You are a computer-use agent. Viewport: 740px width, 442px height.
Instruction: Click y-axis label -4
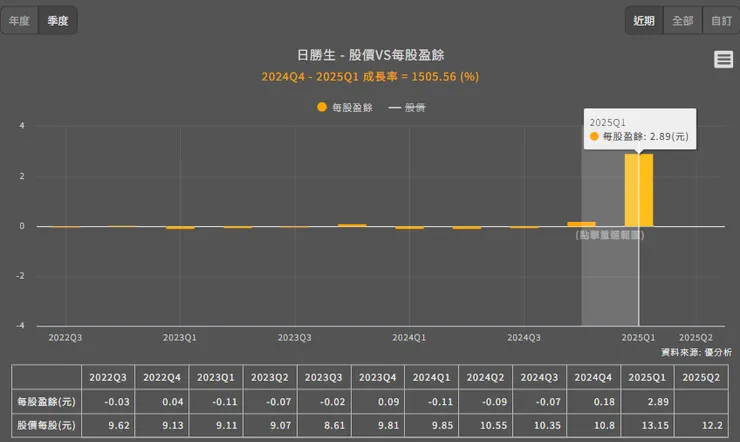pyautogui.click(x=20, y=325)
